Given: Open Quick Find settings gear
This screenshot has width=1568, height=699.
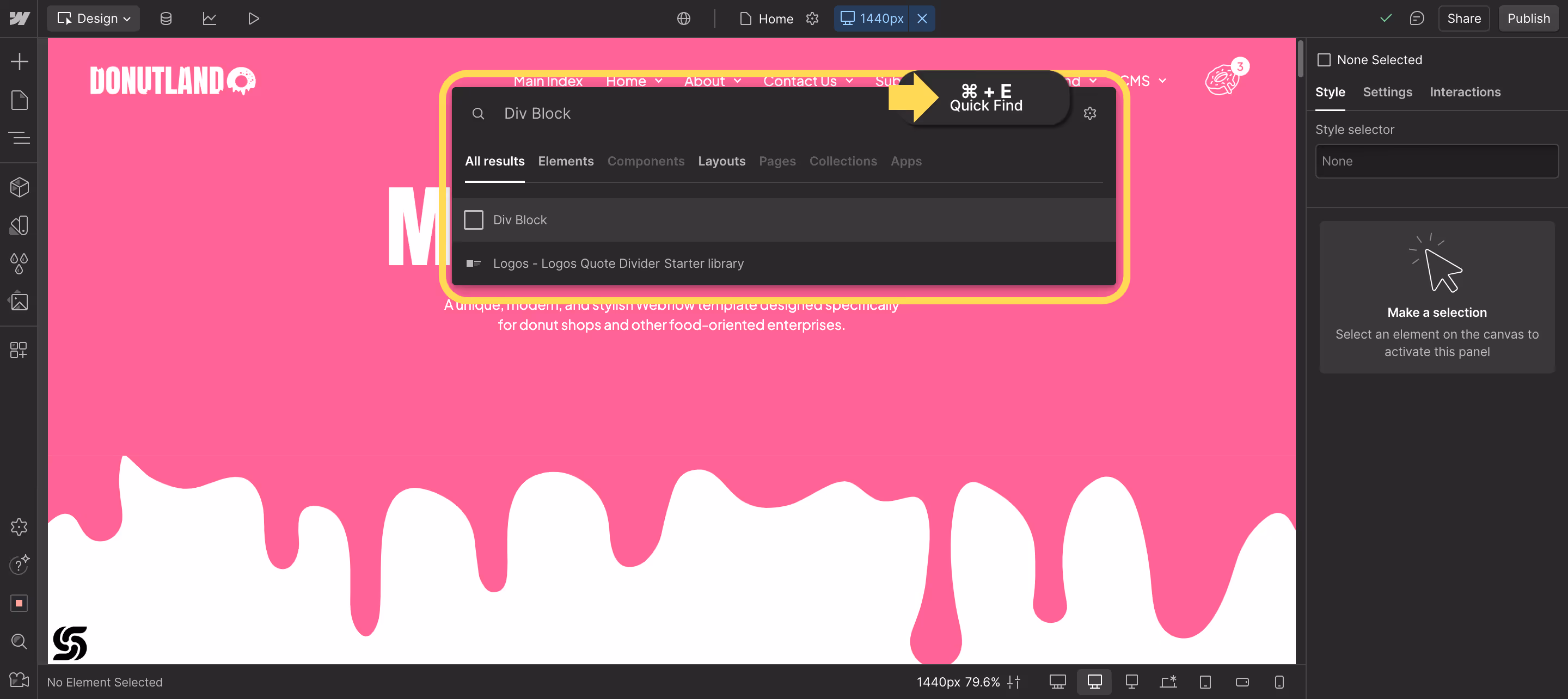Looking at the screenshot, I should click(1089, 113).
